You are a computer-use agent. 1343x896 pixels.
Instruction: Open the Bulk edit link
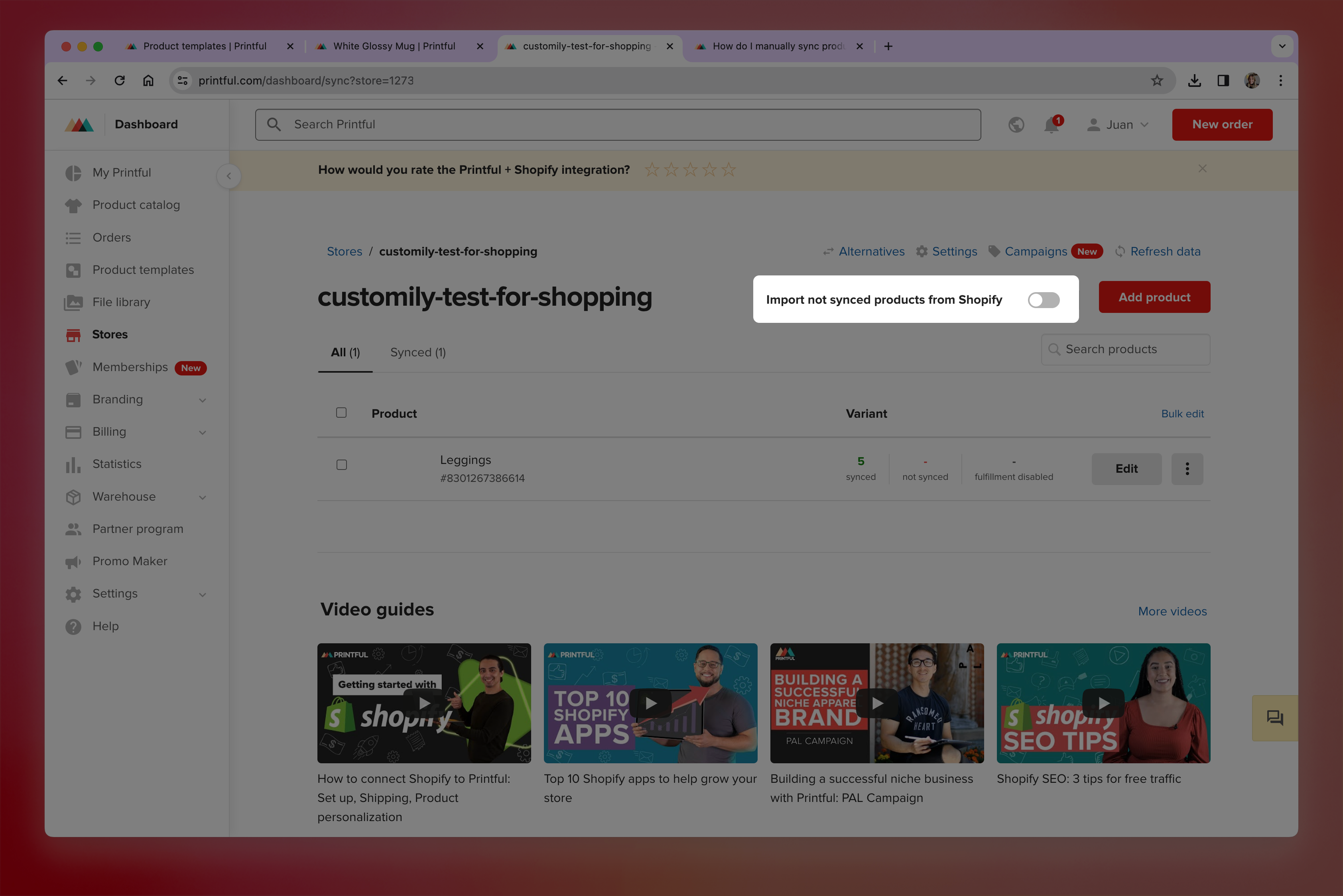click(1182, 414)
